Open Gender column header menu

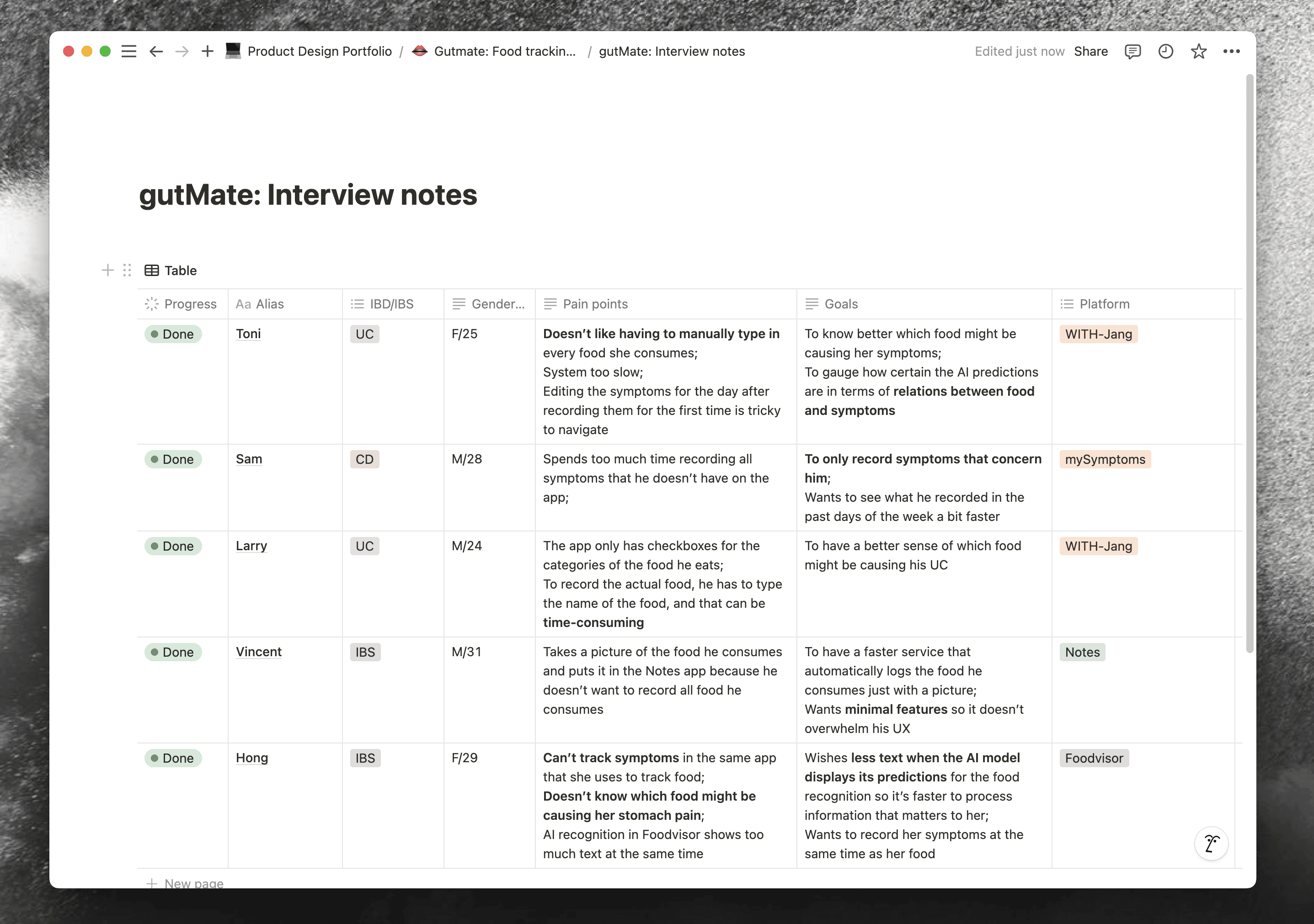coord(489,304)
